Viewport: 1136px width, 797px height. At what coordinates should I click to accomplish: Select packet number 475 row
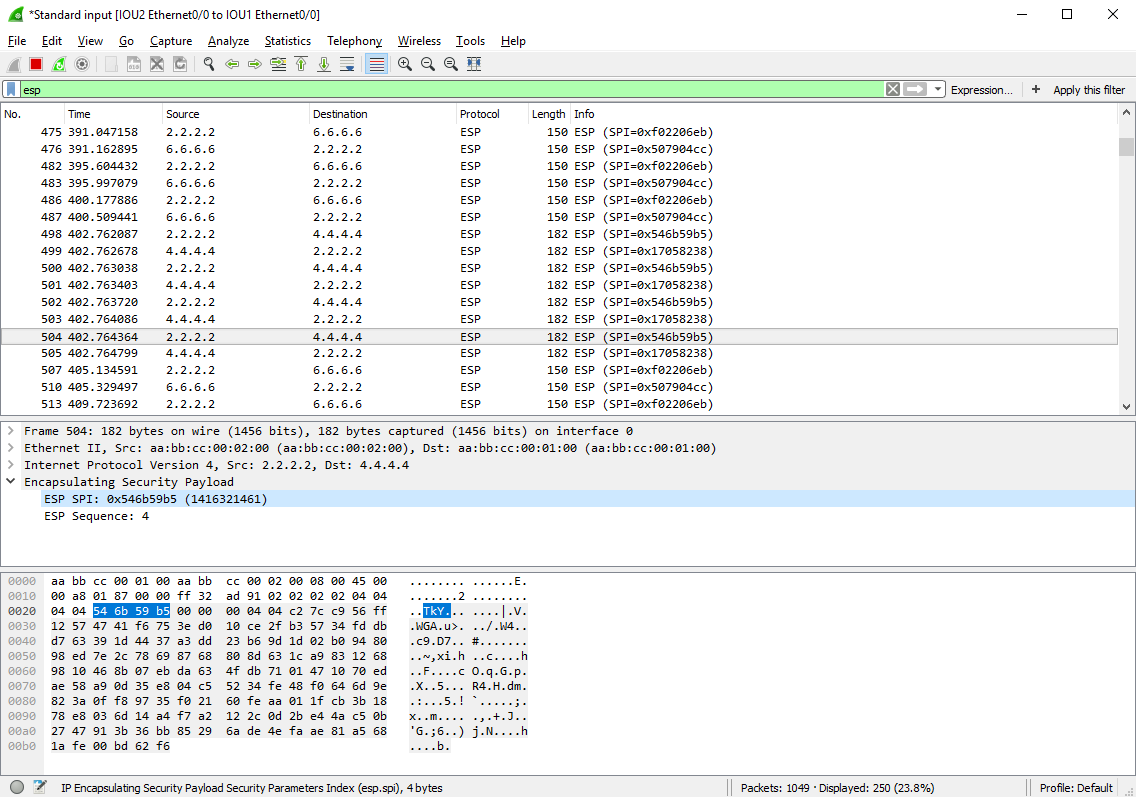click(x=559, y=132)
